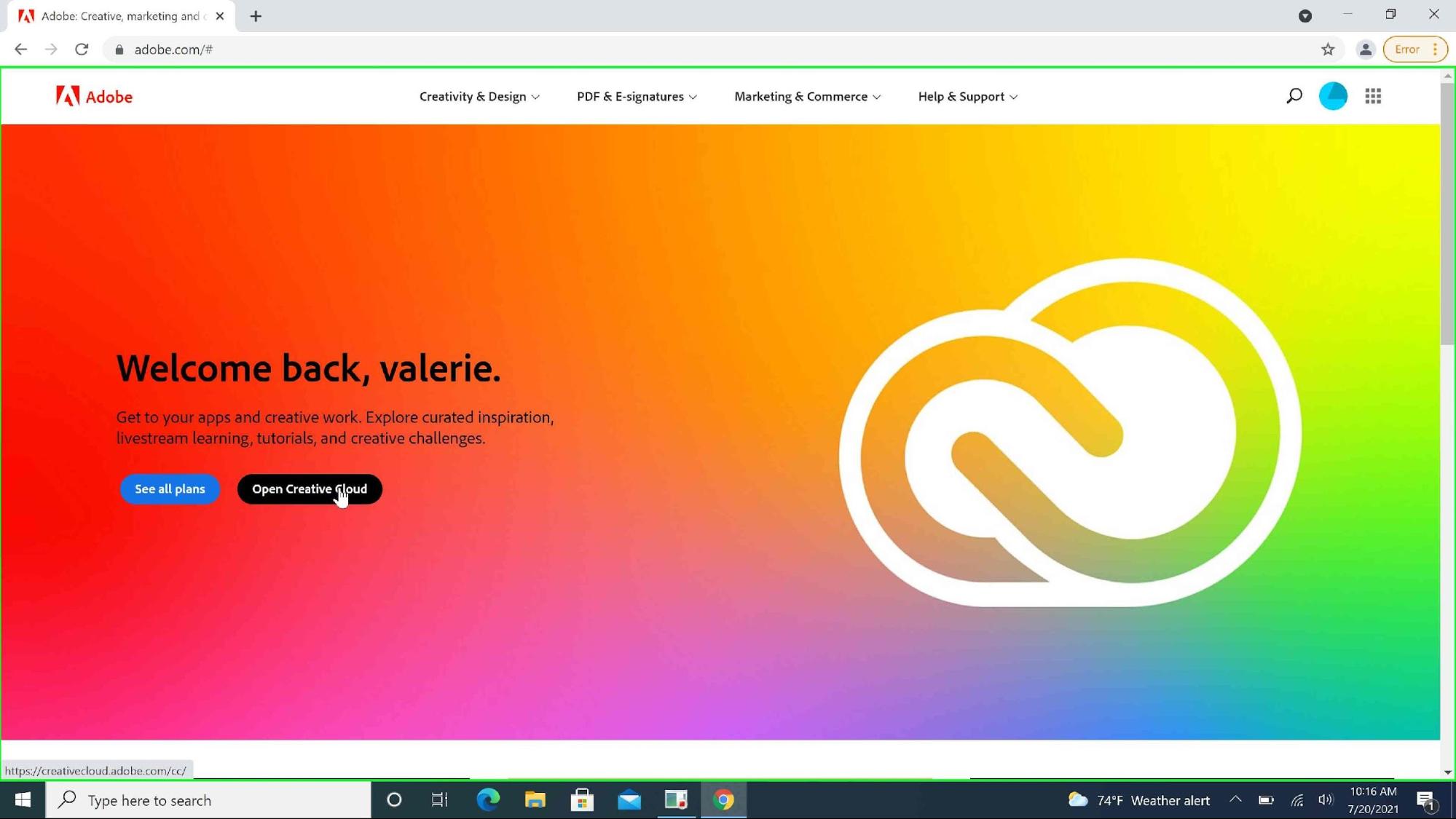Open the site search magnifier icon
1456x819 pixels.
pyautogui.click(x=1294, y=96)
